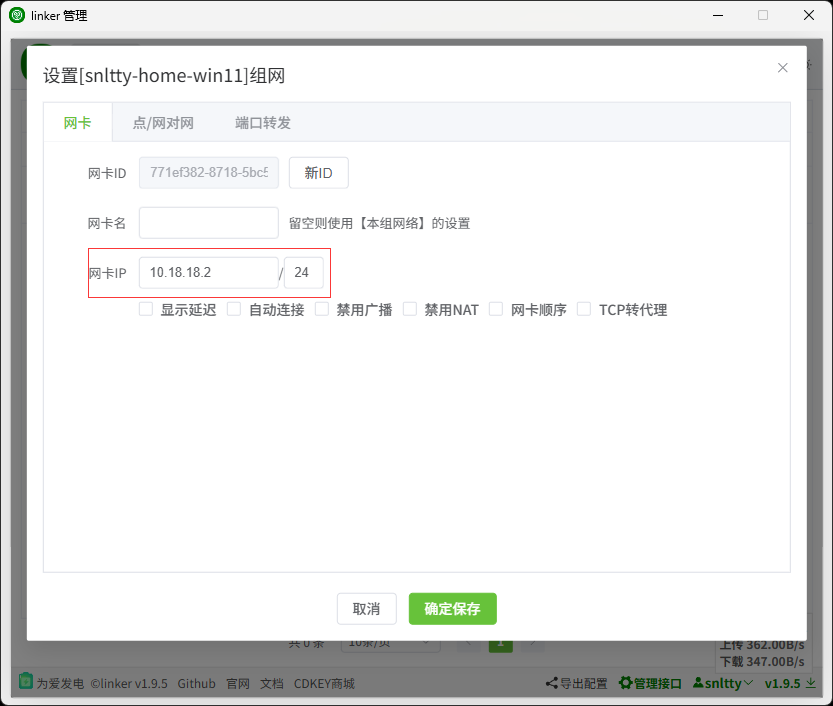This screenshot has height=706, width=833.
Task: Click the v1.9.5 download update icon
Action: tap(811, 683)
